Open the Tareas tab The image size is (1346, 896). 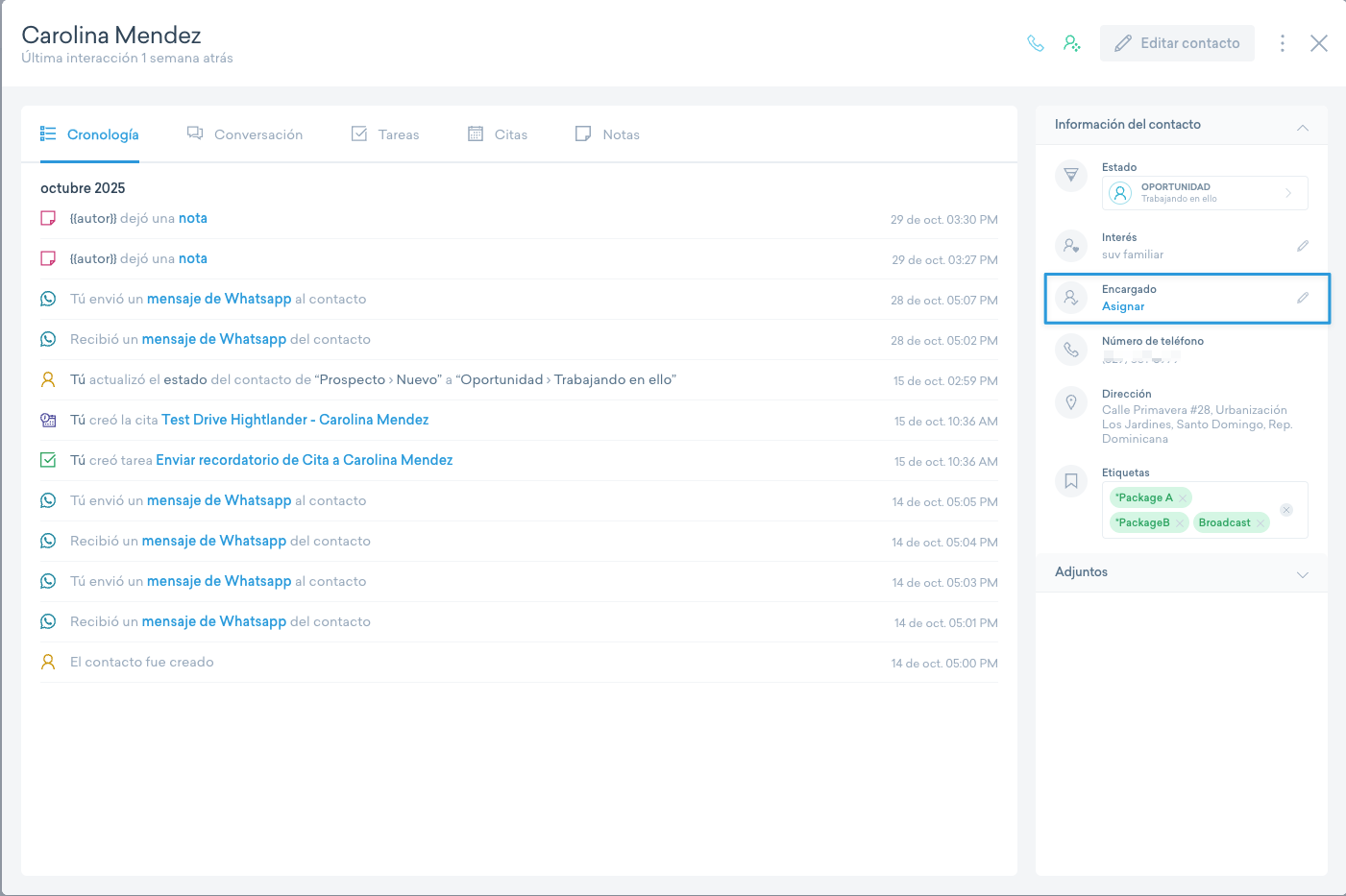[x=385, y=134]
